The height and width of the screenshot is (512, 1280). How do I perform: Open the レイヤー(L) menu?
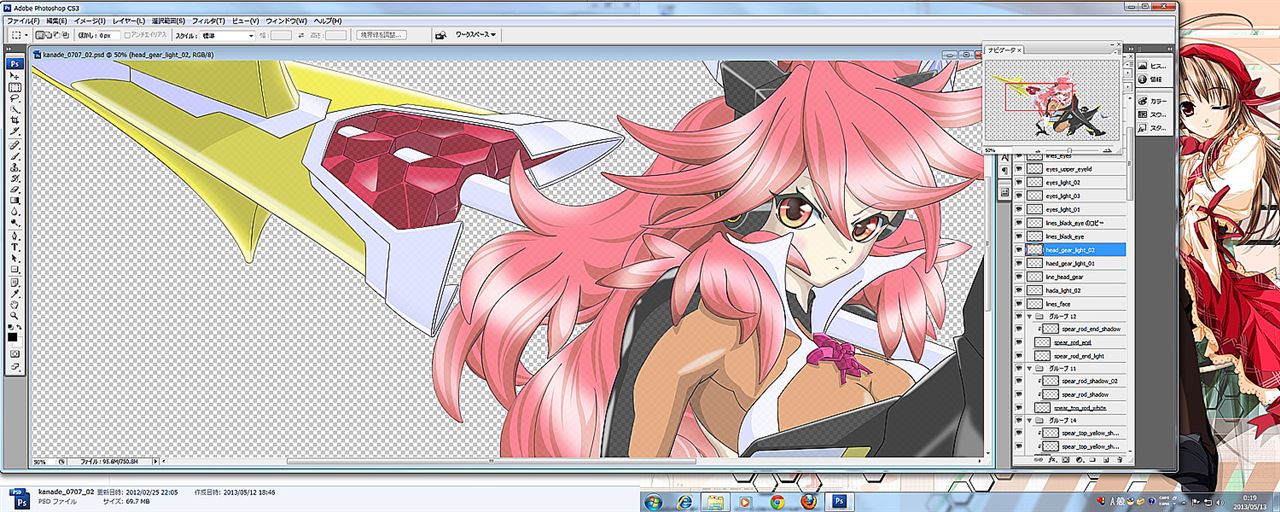(x=128, y=20)
